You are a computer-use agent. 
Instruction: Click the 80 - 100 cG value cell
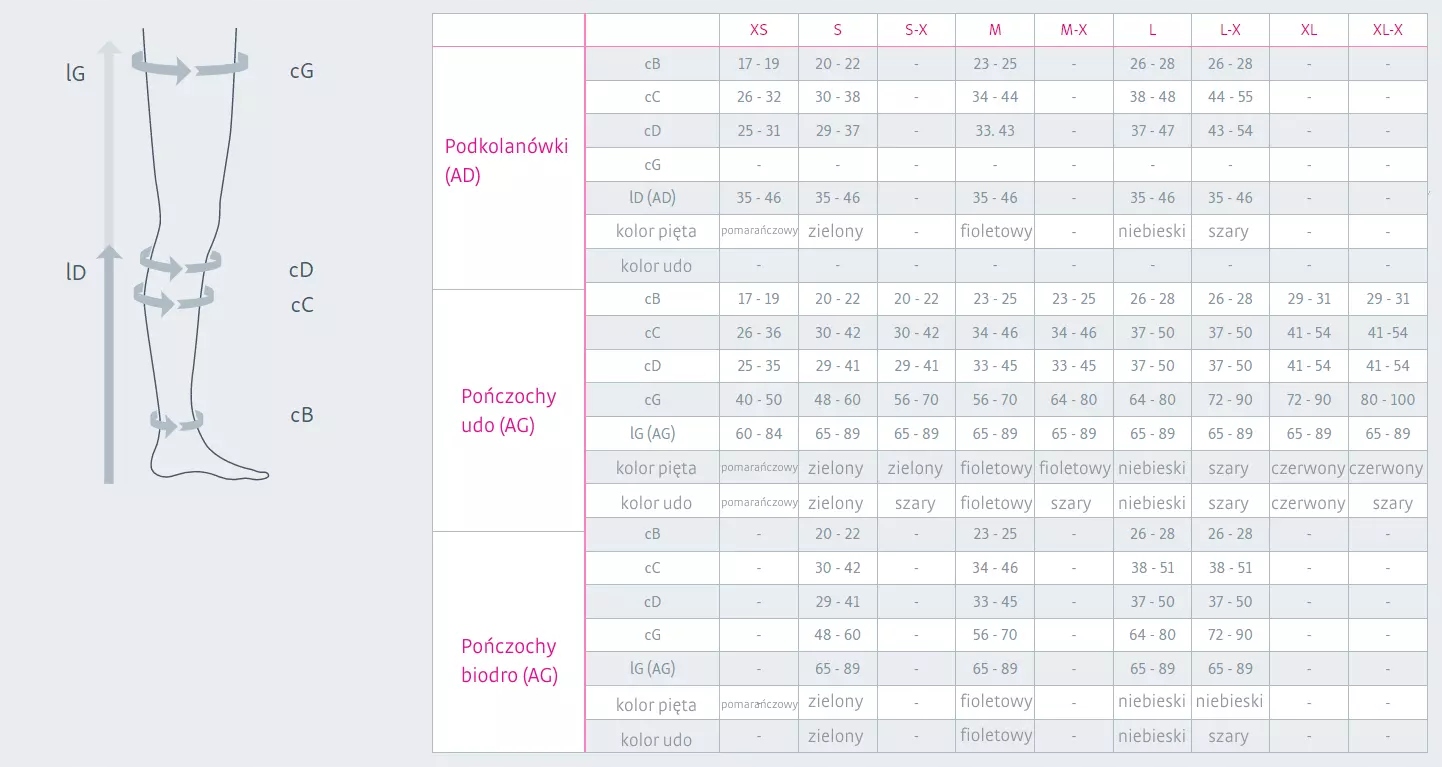tap(1388, 400)
